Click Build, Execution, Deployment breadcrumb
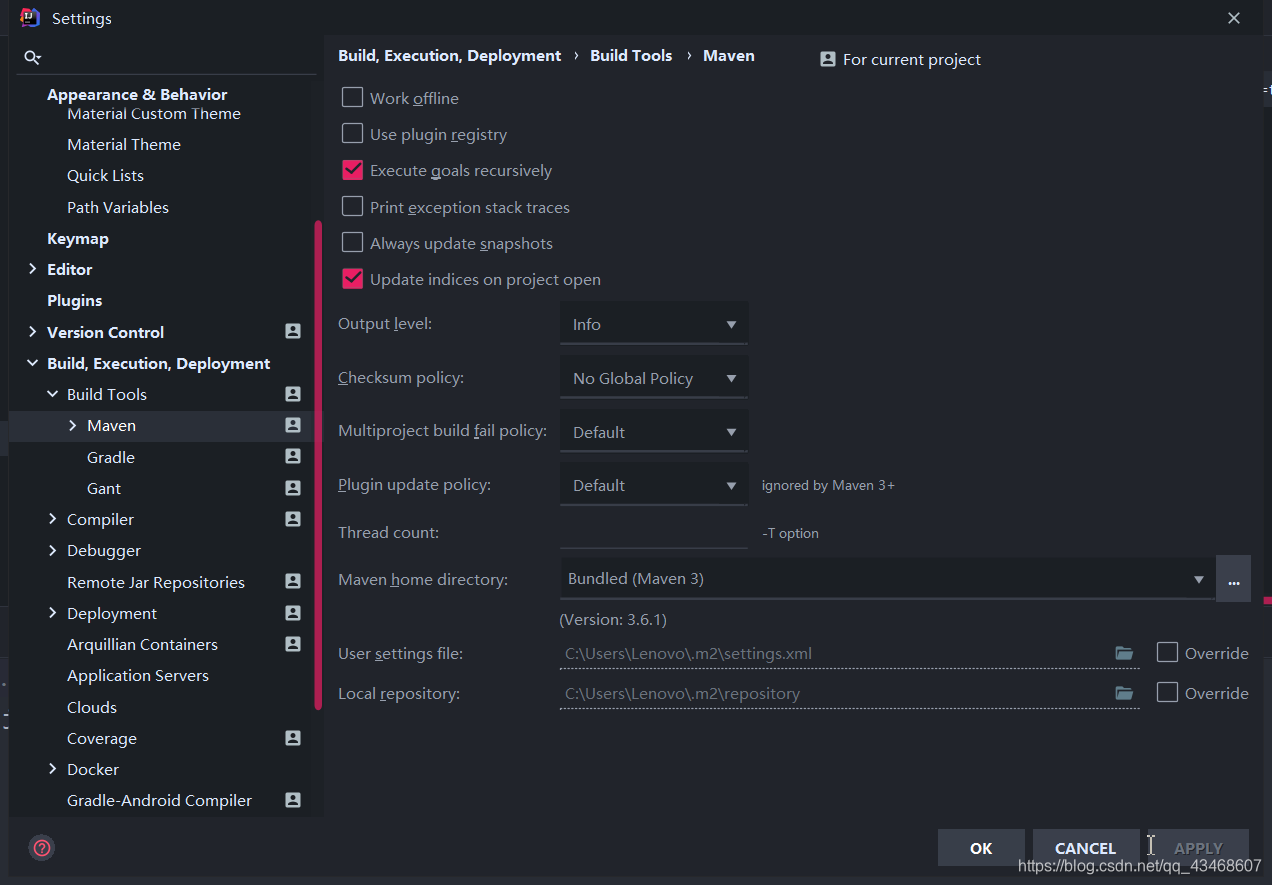The height and width of the screenshot is (885, 1272). (x=450, y=56)
